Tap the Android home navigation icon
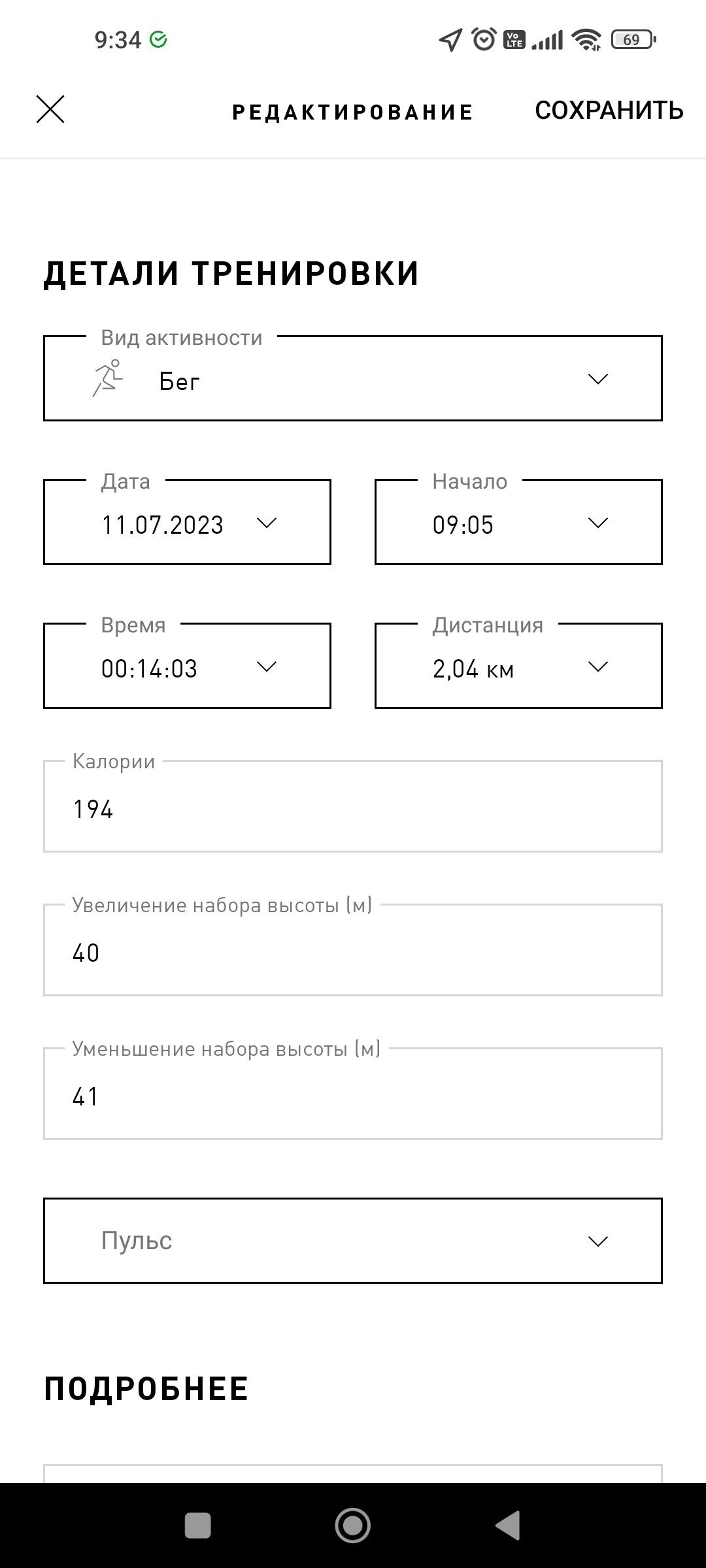The image size is (706, 1568). coord(353,1526)
